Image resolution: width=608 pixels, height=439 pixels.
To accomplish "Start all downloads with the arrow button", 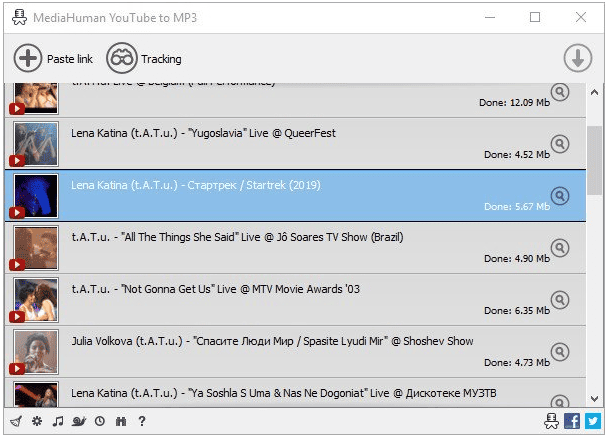I will tap(578, 58).
